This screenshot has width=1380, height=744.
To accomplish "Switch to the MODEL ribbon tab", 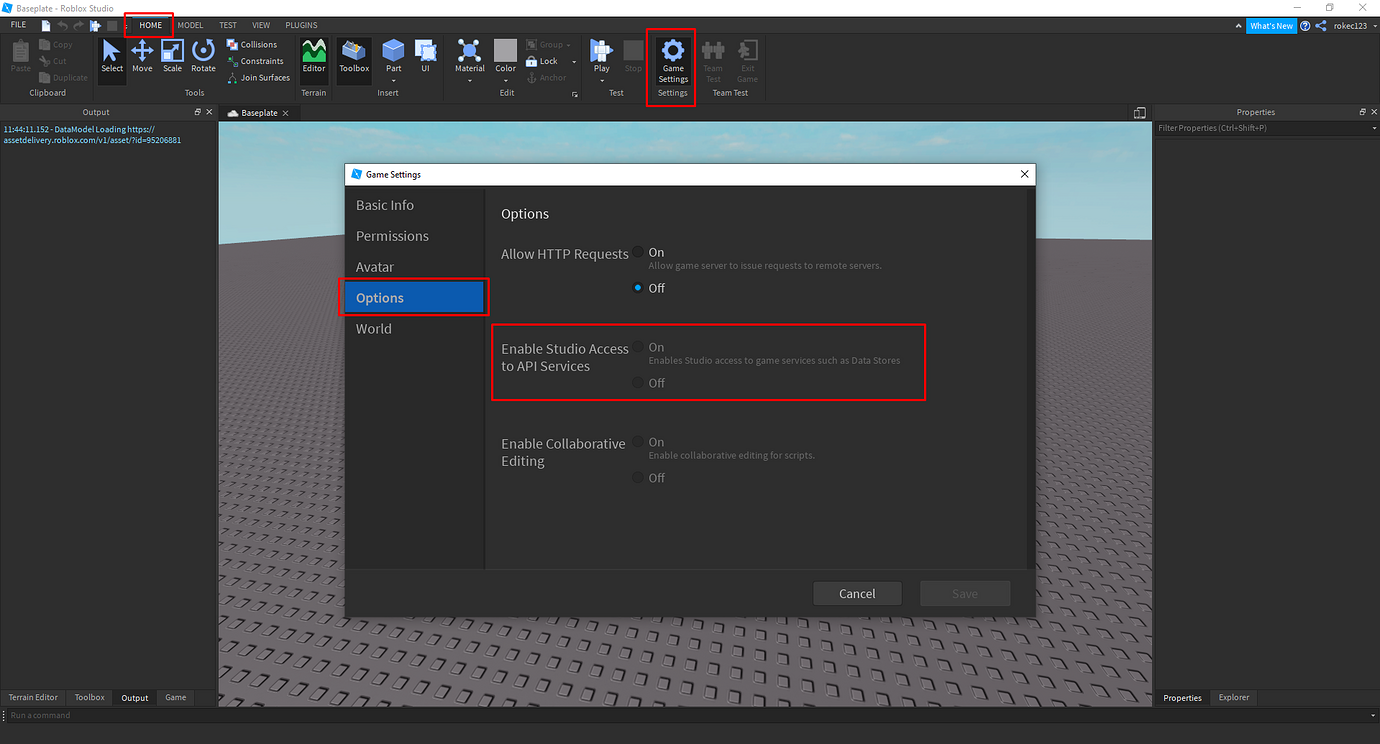I will pyautogui.click(x=190, y=24).
